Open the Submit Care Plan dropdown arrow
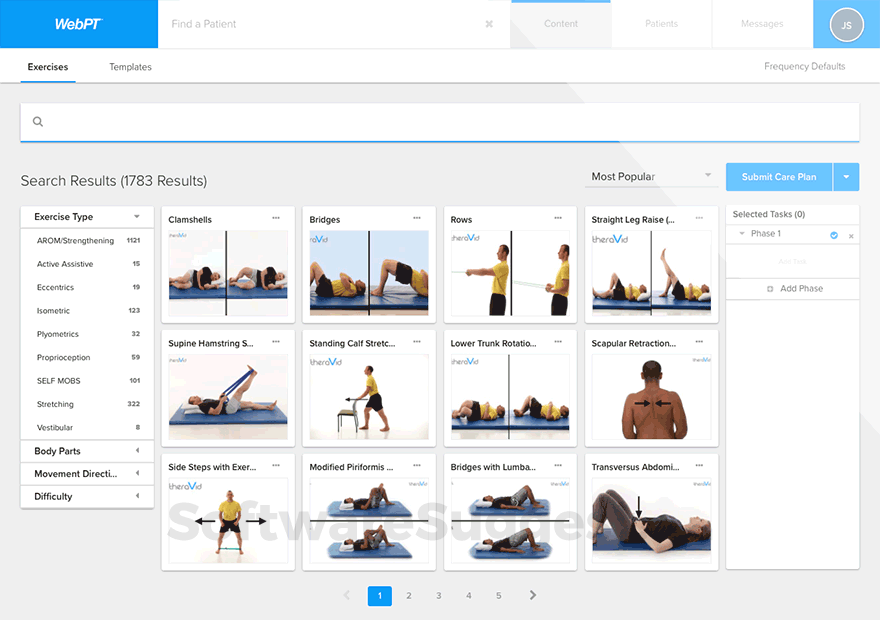 [x=846, y=176]
